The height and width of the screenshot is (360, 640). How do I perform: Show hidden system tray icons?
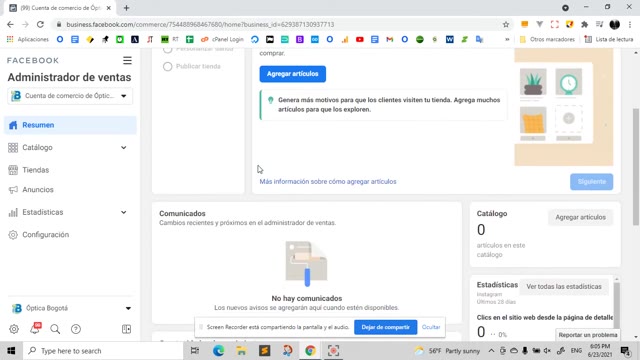pyautogui.click(x=491, y=351)
